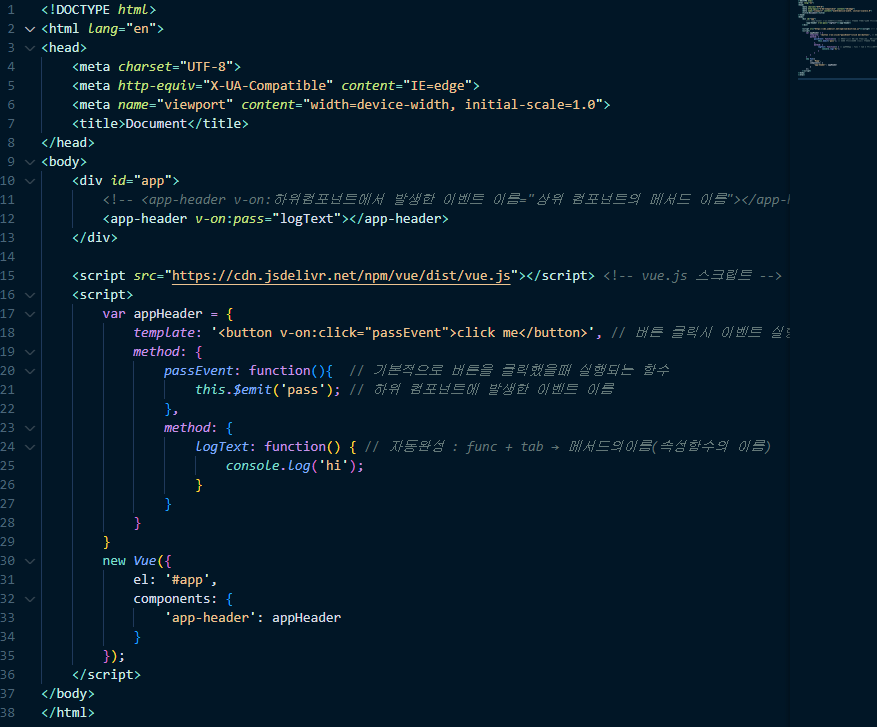Image resolution: width=877 pixels, height=727 pixels.
Task: Collapse the nested method fold on line 23
Action: click(x=30, y=428)
